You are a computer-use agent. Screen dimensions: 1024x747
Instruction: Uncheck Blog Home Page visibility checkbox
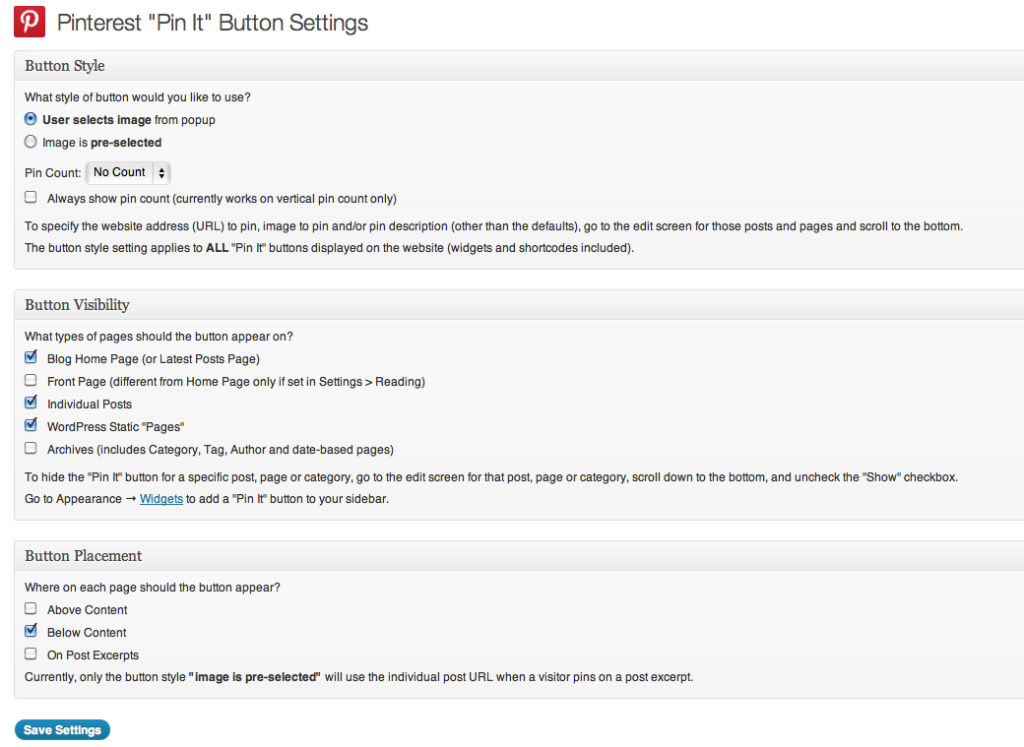point(31,357)
